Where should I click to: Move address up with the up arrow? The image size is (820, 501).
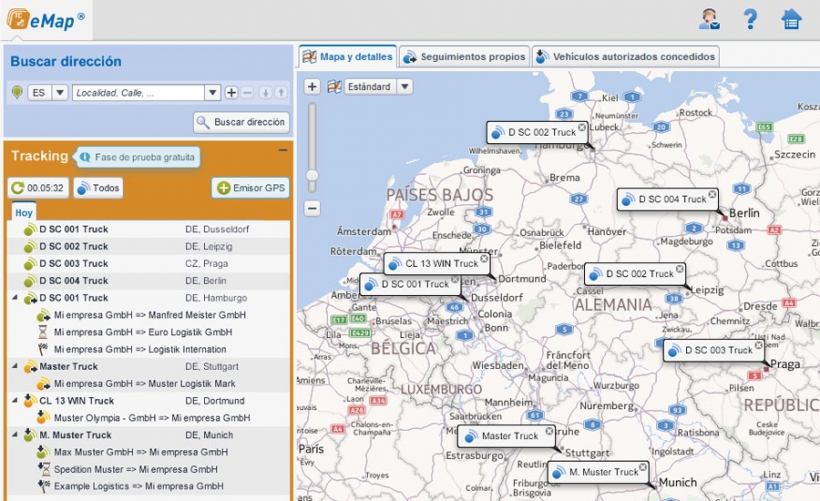(281, 93)
